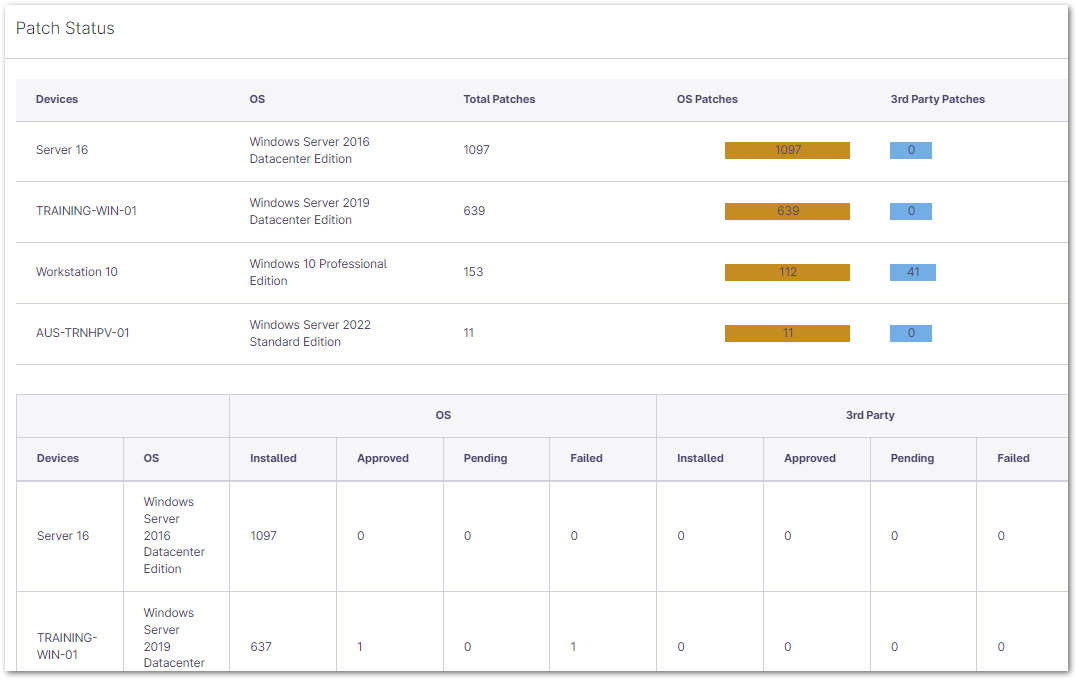Select the orange 112 OS patches bar

787,272
